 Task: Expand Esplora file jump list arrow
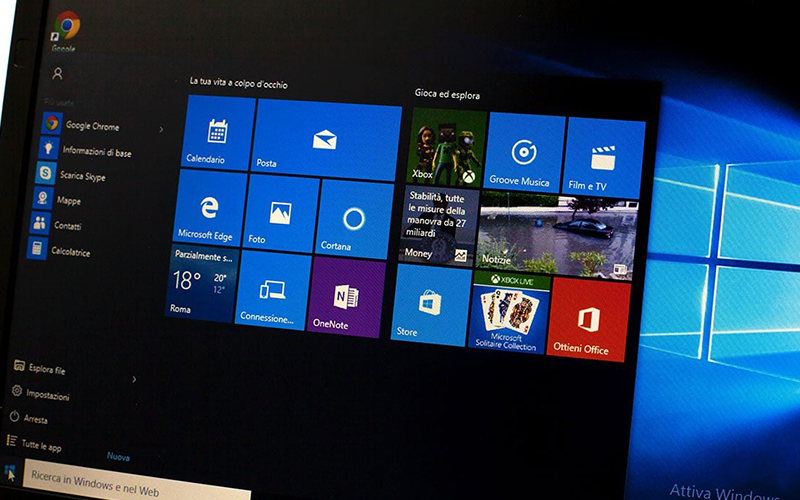point(134,379)
